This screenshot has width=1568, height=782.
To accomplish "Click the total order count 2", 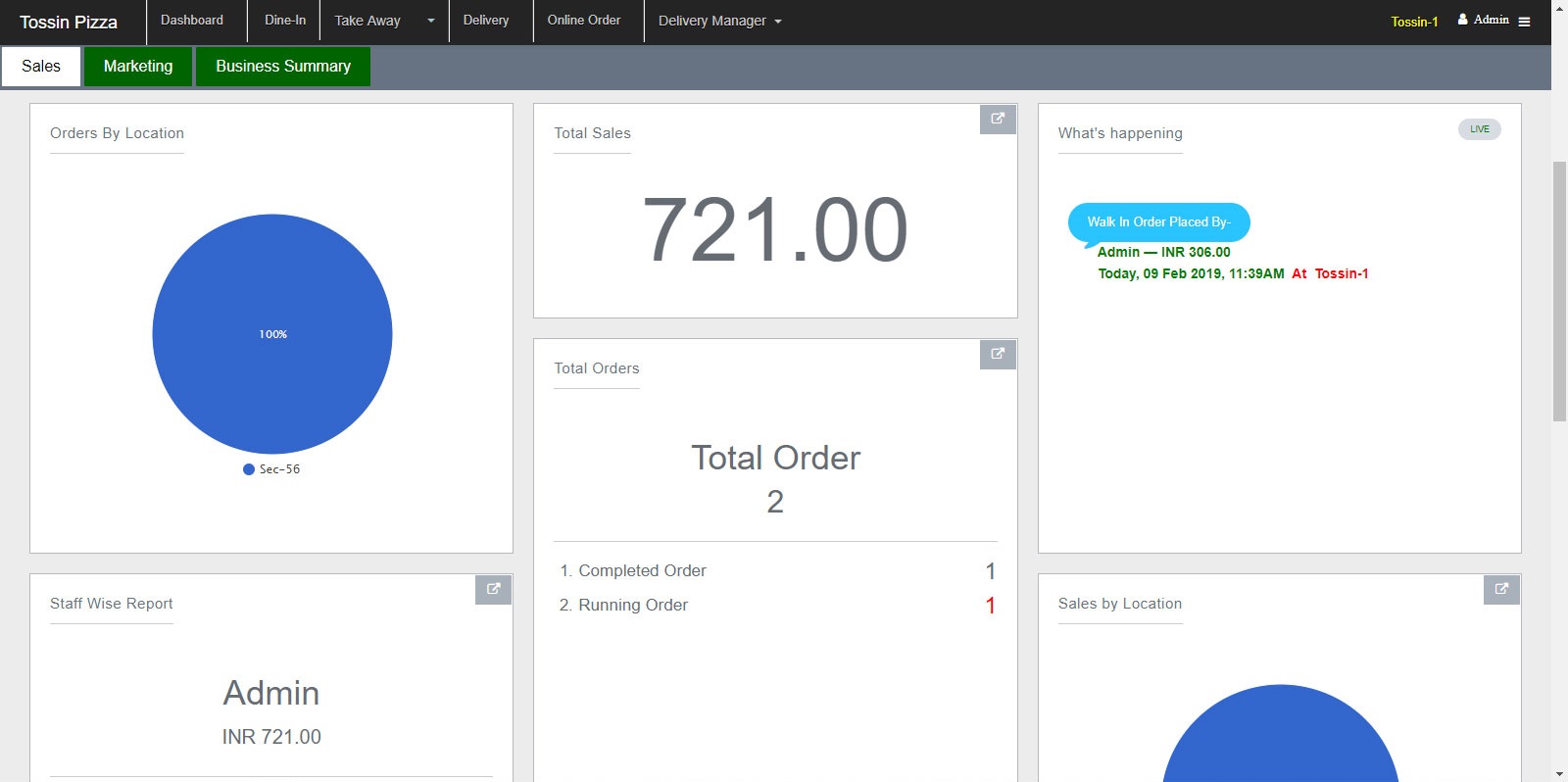I will [775, 502].
